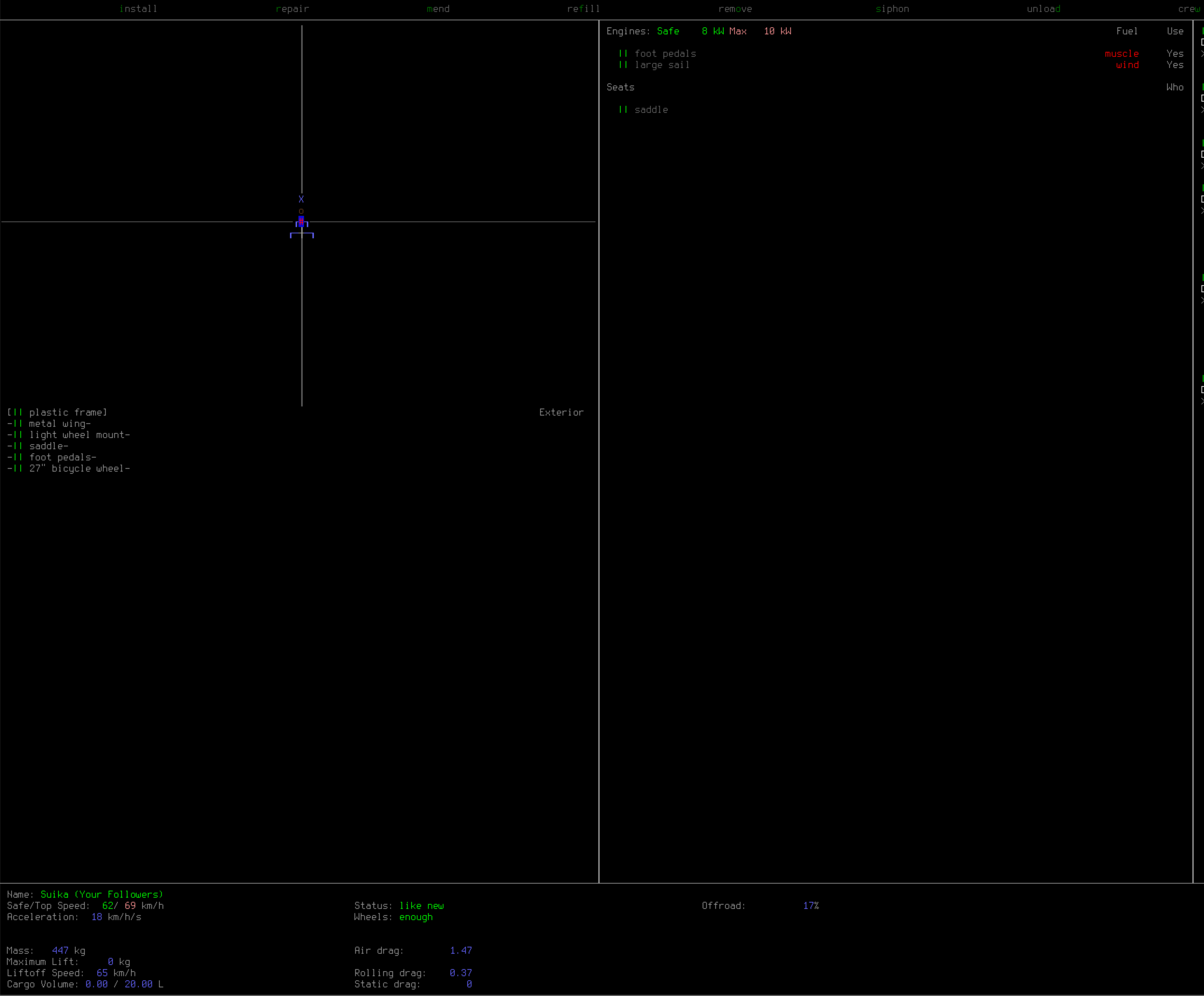This screenshot has width=1204, height=996.
Task: Click green condition bars next to Seats saddle
Action: (x=623, y=109)
